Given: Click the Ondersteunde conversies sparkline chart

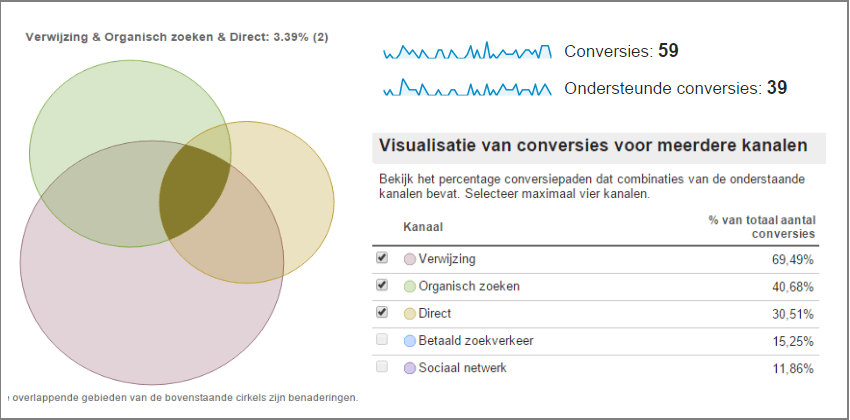Looking at the screenshot, I should click(x=467, y=88).
